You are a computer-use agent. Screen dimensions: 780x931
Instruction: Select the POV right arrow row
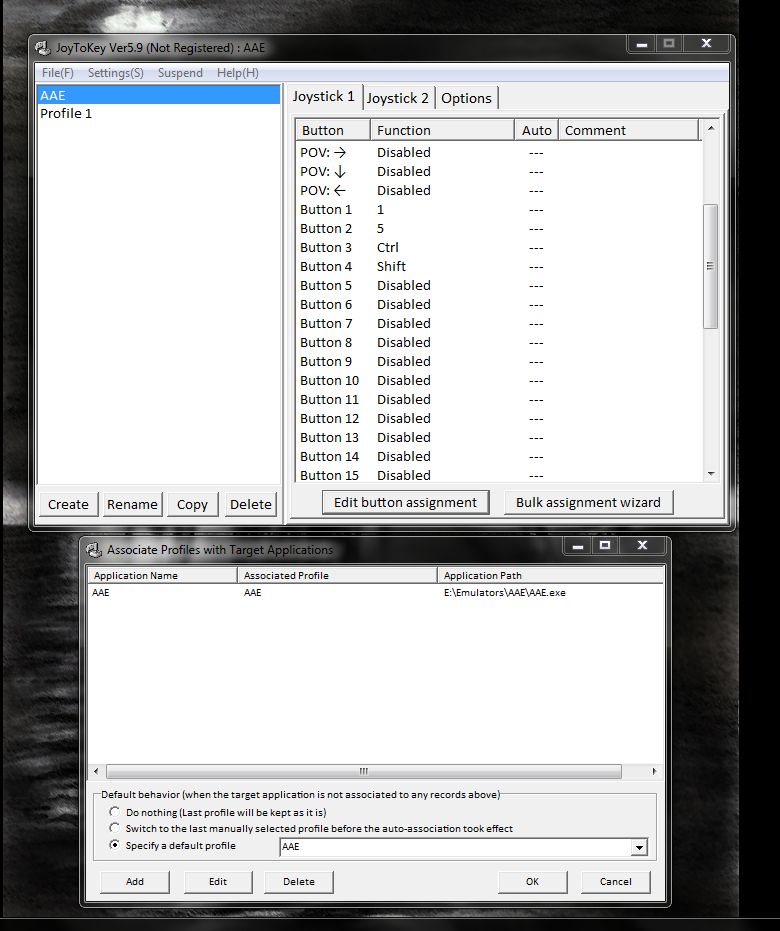point(499,153)
